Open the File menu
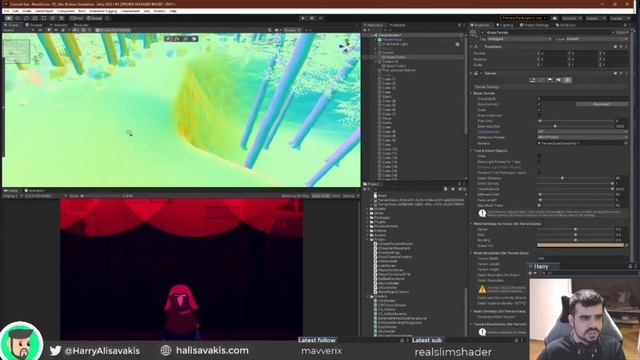640x360 pixels. pos(6,11)
